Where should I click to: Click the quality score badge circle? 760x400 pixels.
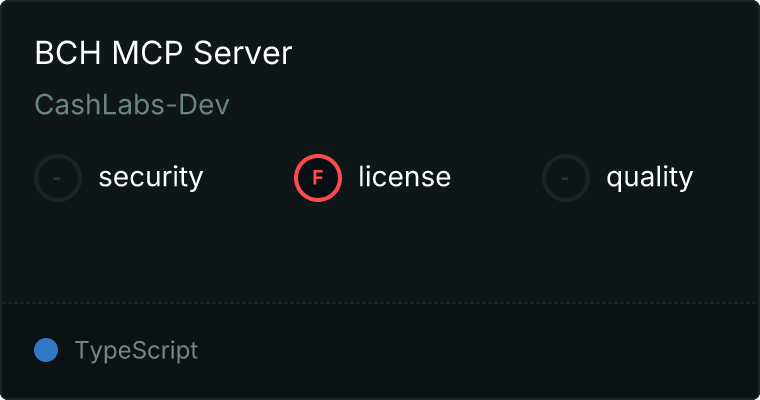tap(566, 178)
